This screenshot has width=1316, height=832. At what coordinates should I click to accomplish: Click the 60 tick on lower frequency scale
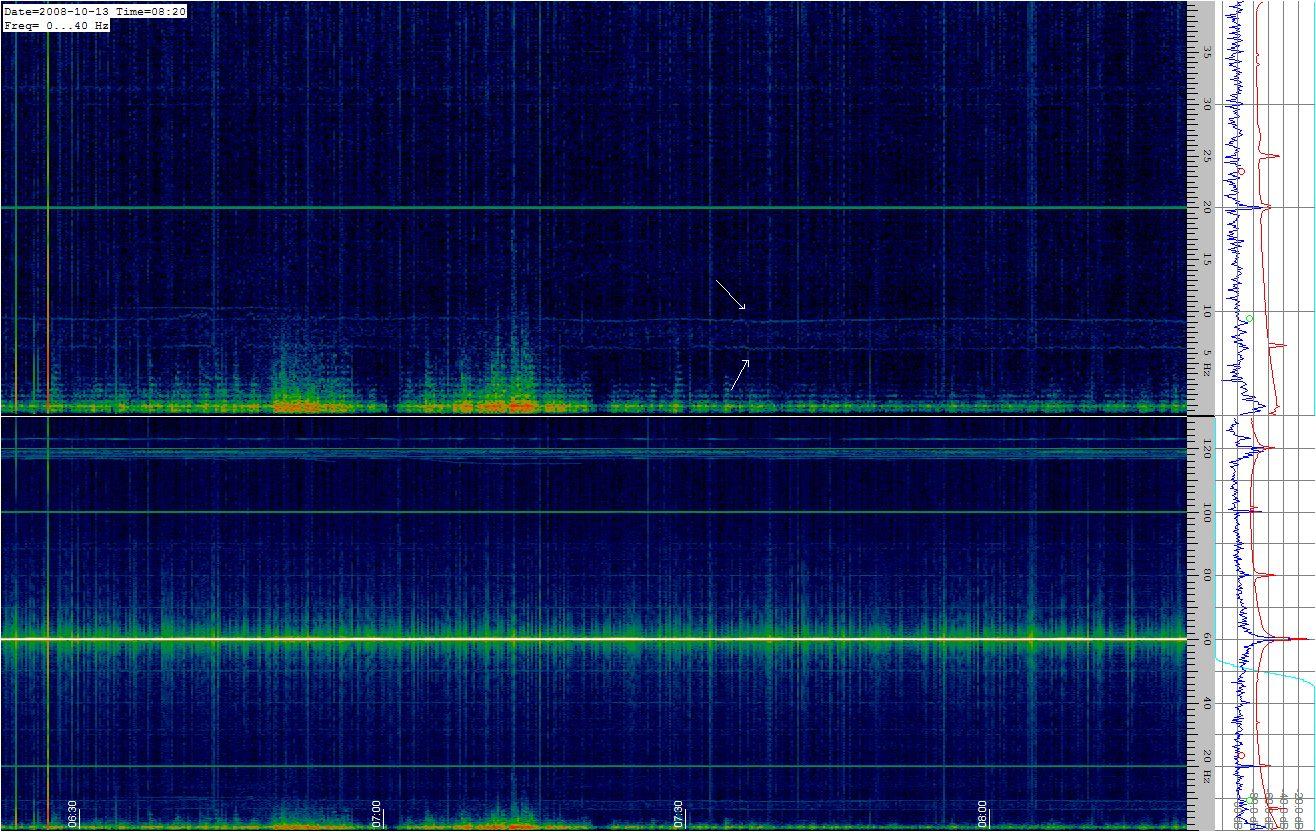[x=1207, y=640]
